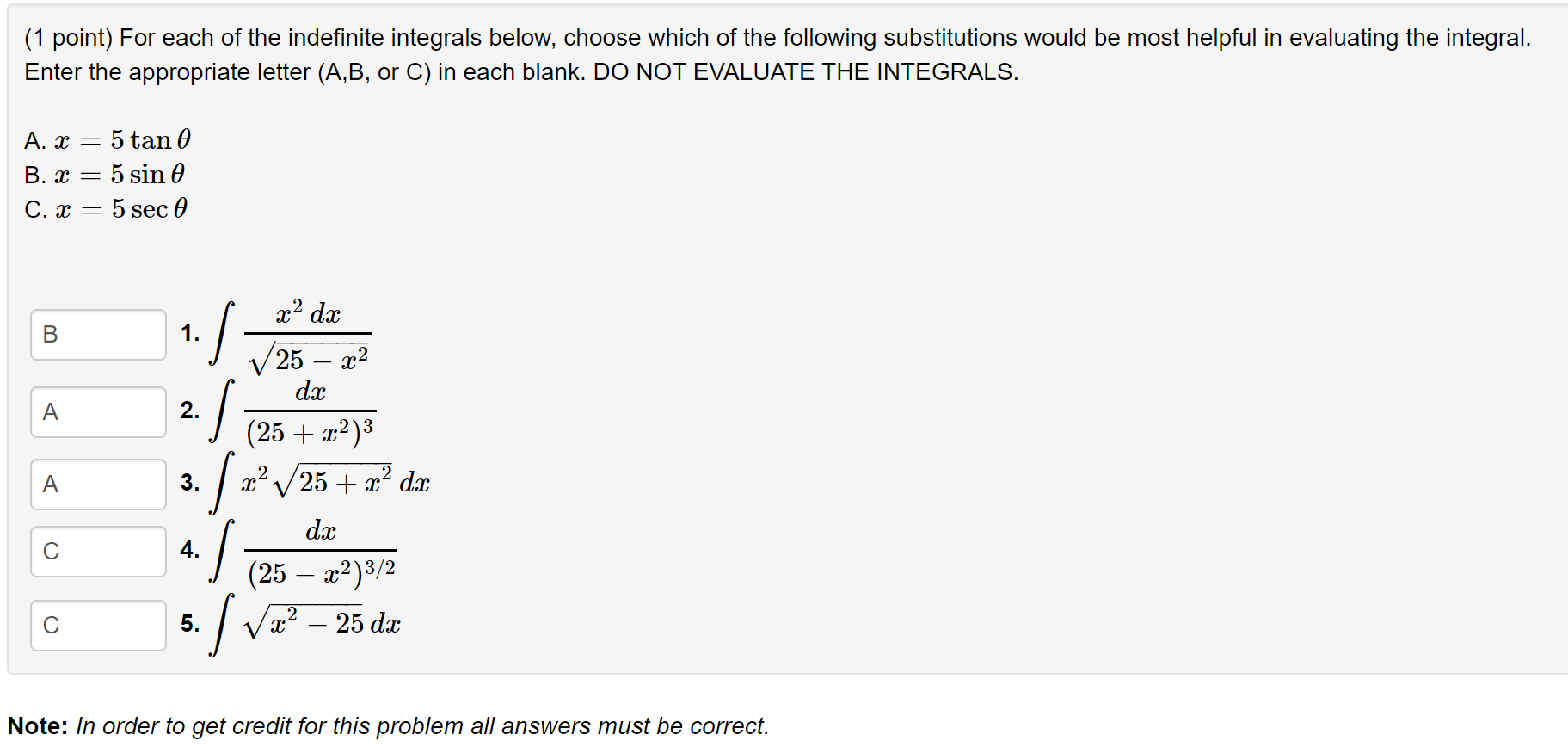The image size is (1568, 747).
Task: Click the integral with (25 − x²)^(3/2) denominator
Action: click(301, 551)
